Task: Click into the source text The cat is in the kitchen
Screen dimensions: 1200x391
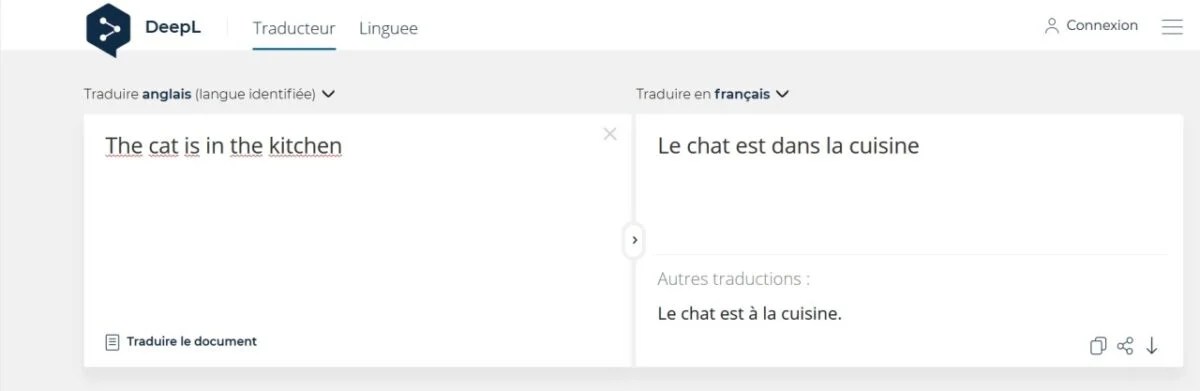Action: point(223,146)
